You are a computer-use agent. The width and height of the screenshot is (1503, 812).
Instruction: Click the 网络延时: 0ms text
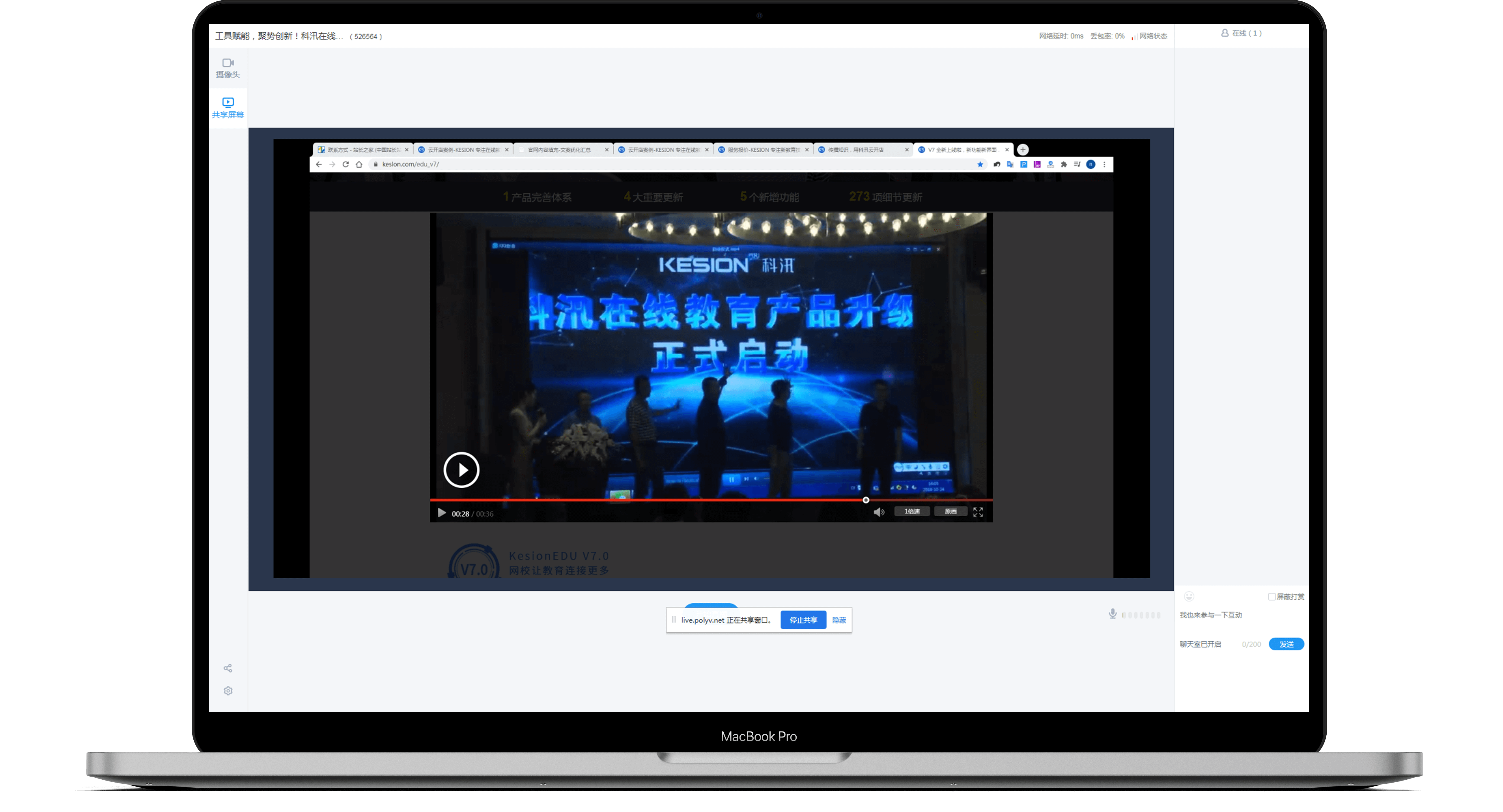pos(1061,36)
